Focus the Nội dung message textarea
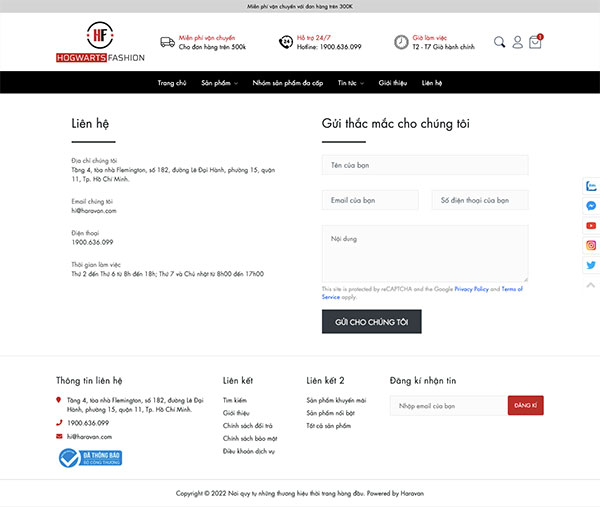This screenshot has height=507, width=600. (425, 254)
